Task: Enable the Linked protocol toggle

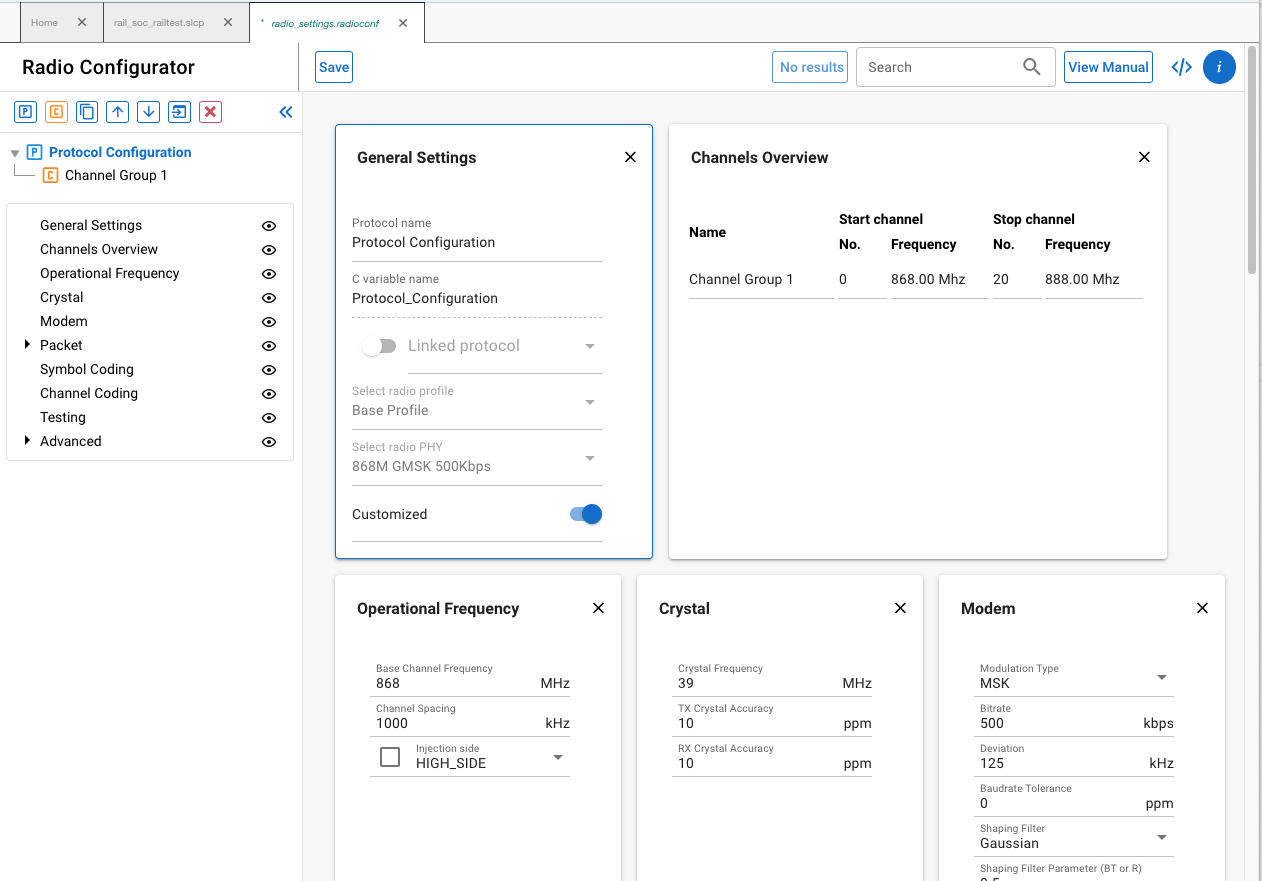Action: [379, 345]
